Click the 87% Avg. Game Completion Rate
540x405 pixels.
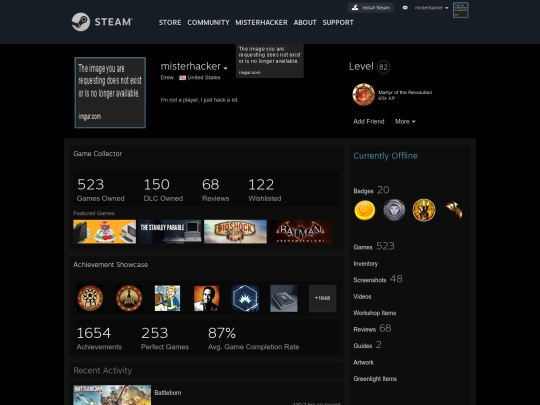coord(253,338)
